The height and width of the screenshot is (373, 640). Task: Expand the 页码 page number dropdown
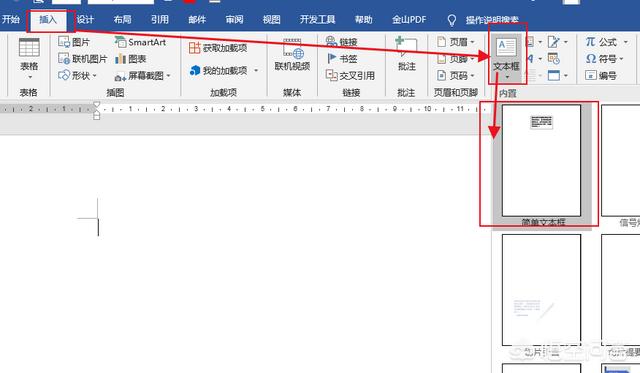pyautogui.click(x=456, y=76)
